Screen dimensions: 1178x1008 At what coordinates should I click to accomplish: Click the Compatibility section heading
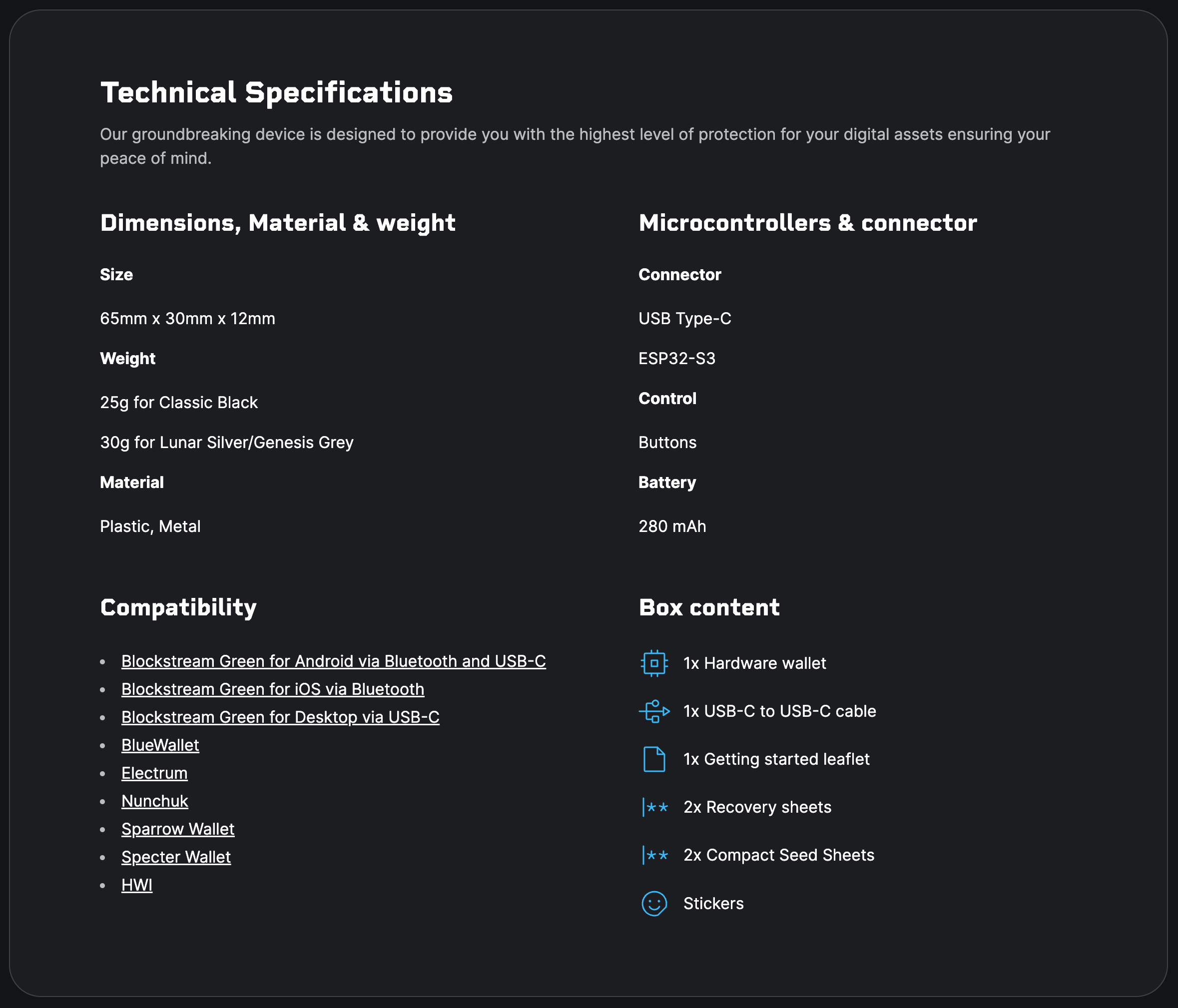coord(178,607)
